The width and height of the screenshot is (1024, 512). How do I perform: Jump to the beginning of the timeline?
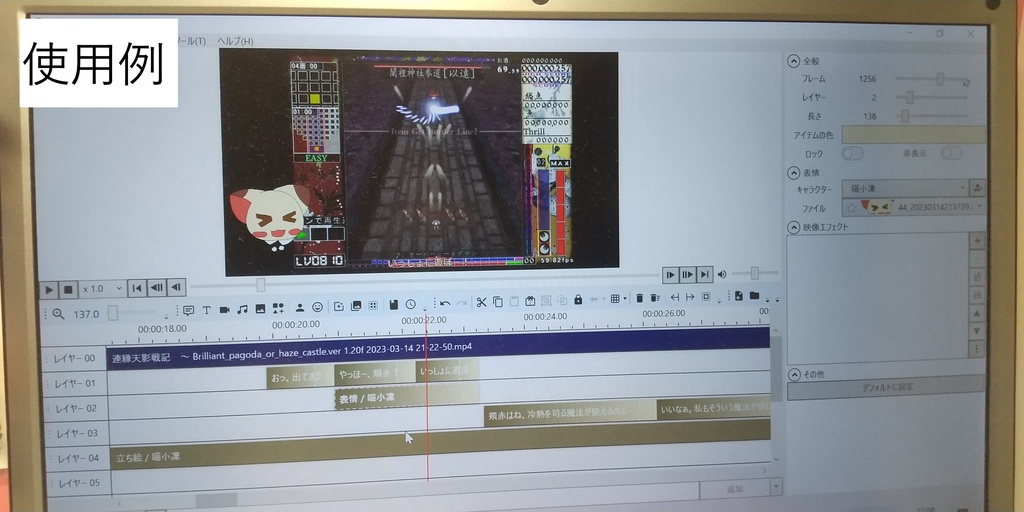136,287
